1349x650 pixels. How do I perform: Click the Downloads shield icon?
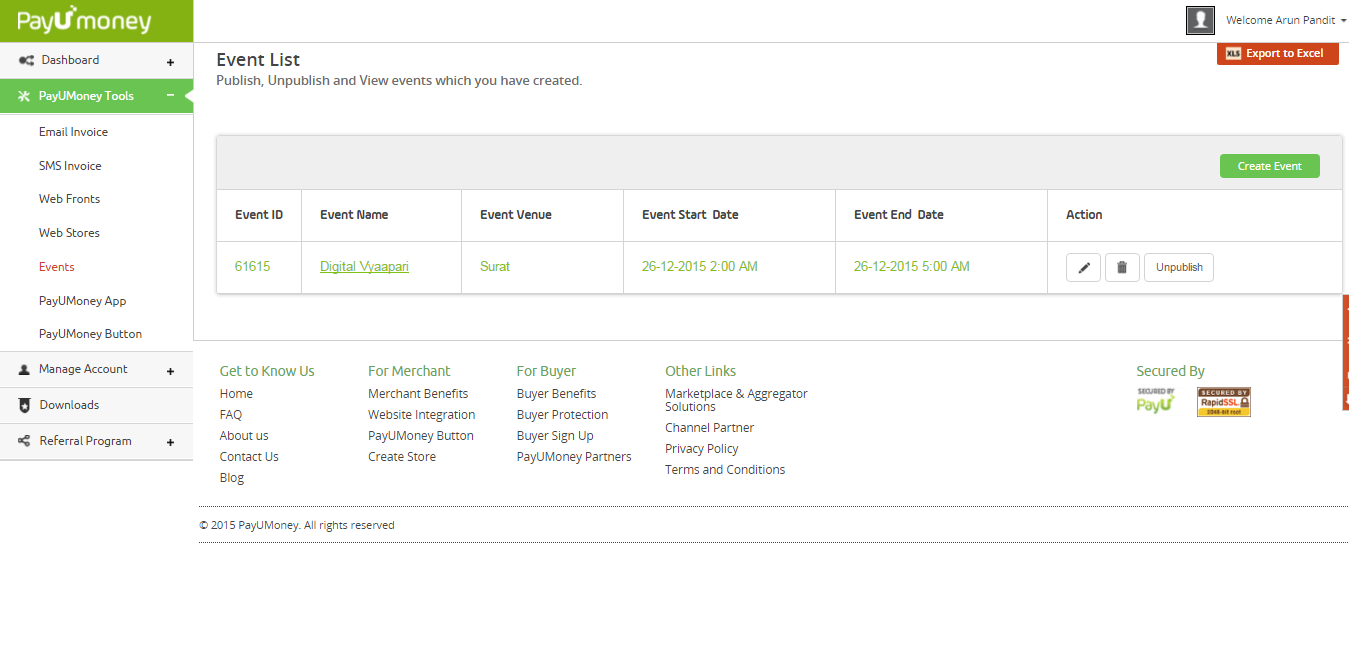pos(25,405)
